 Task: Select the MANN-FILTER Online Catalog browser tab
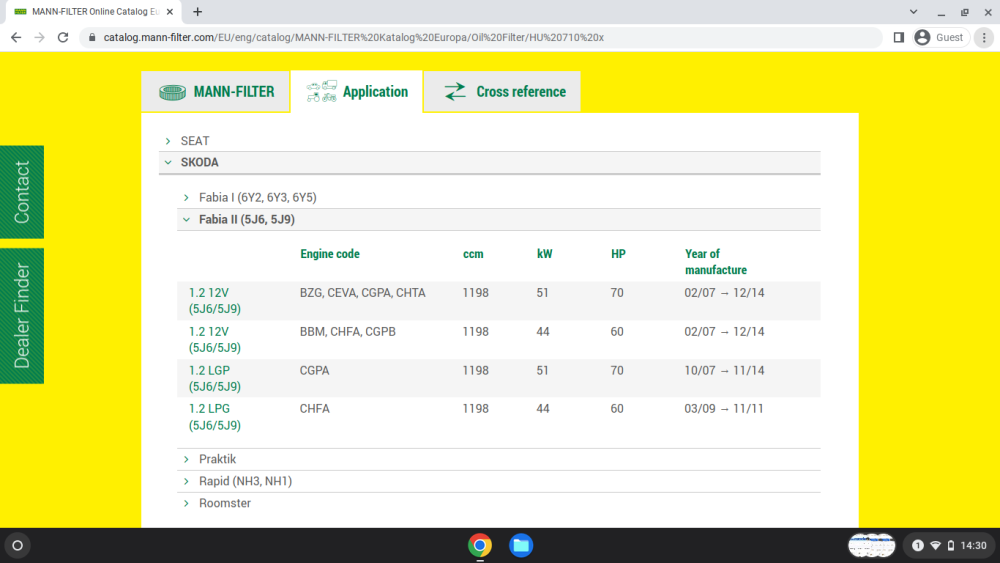point(92,11)
